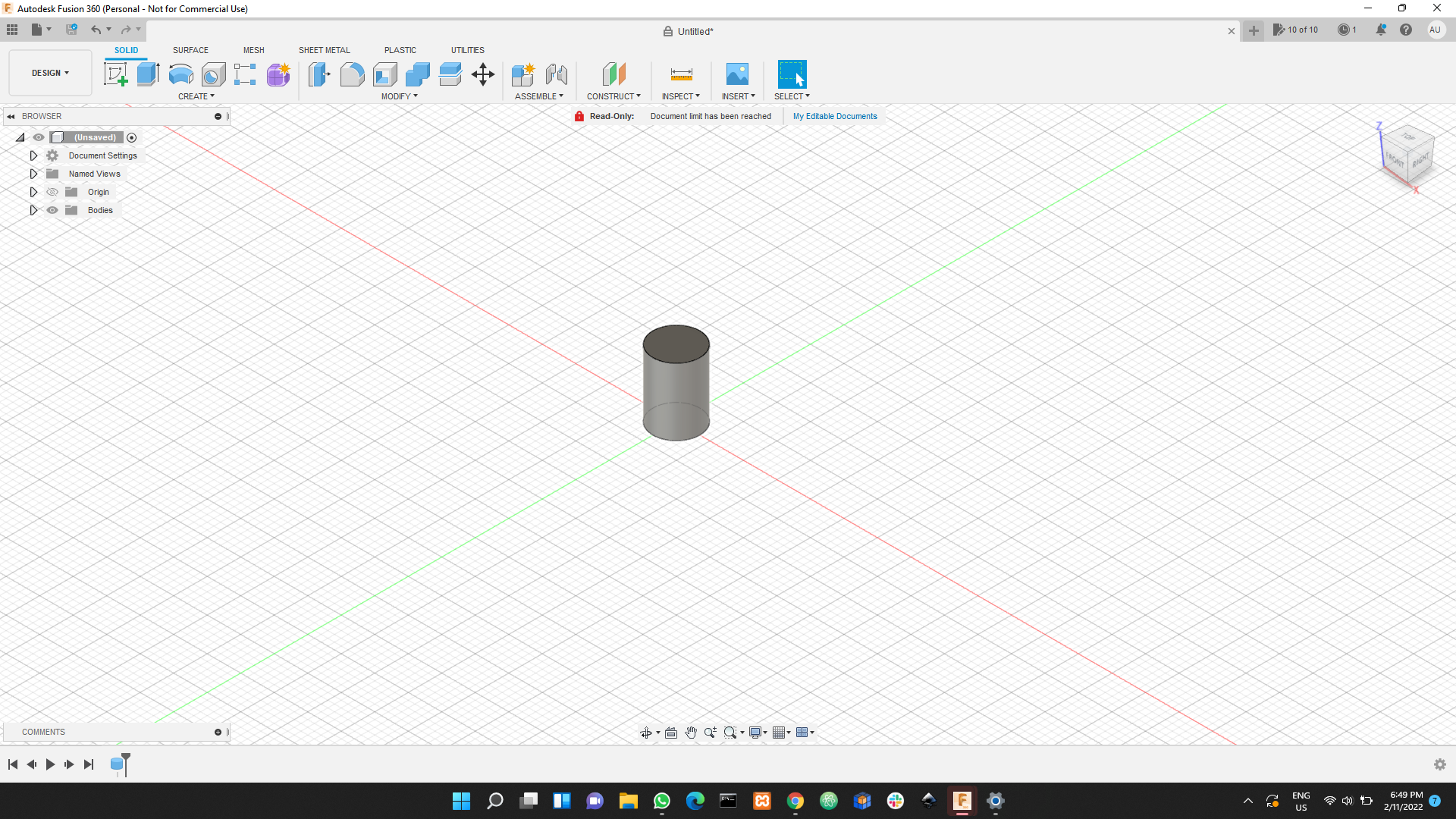The width and height of the screenshot is (1456, 819).
Task: Hide the Bodies folder visibility
Action: [x=52, y=210]
